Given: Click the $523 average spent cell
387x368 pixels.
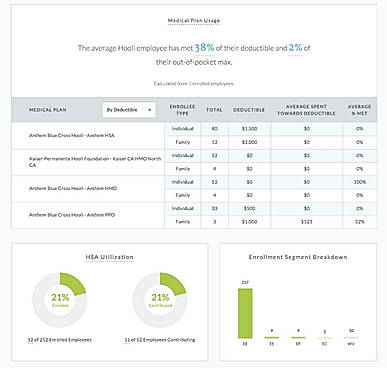Looking at the screenshot, I should click(x=307, y=222).
